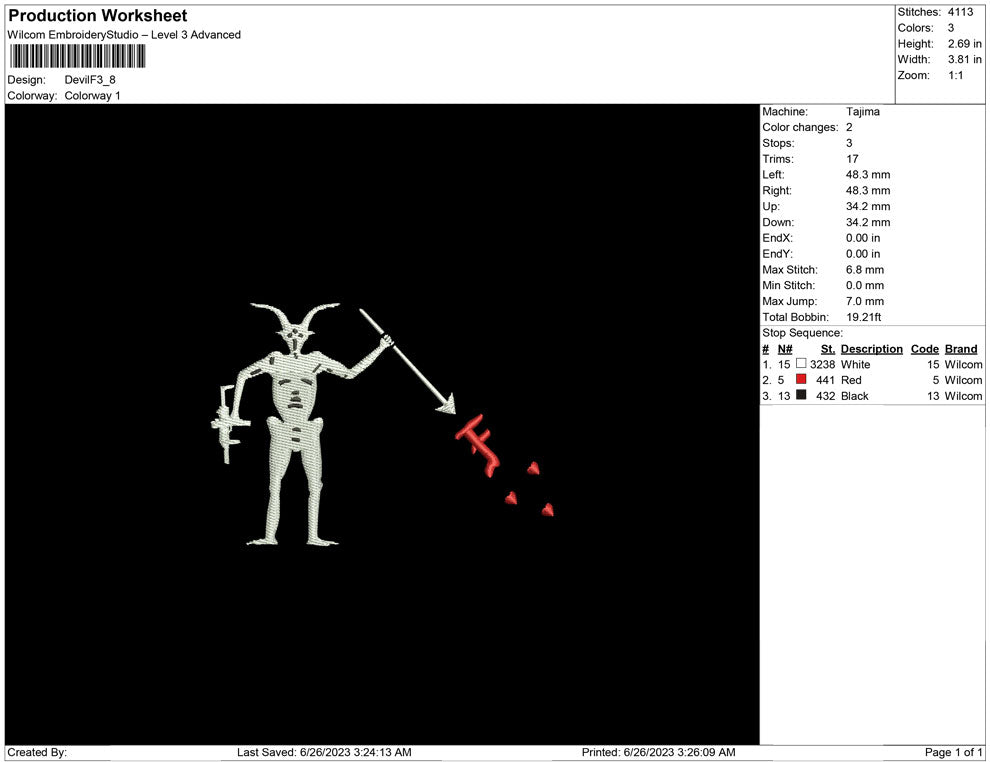Viewport: 990px width, 762px height.
Task: Click the Trims value 17
Action: 852,158
